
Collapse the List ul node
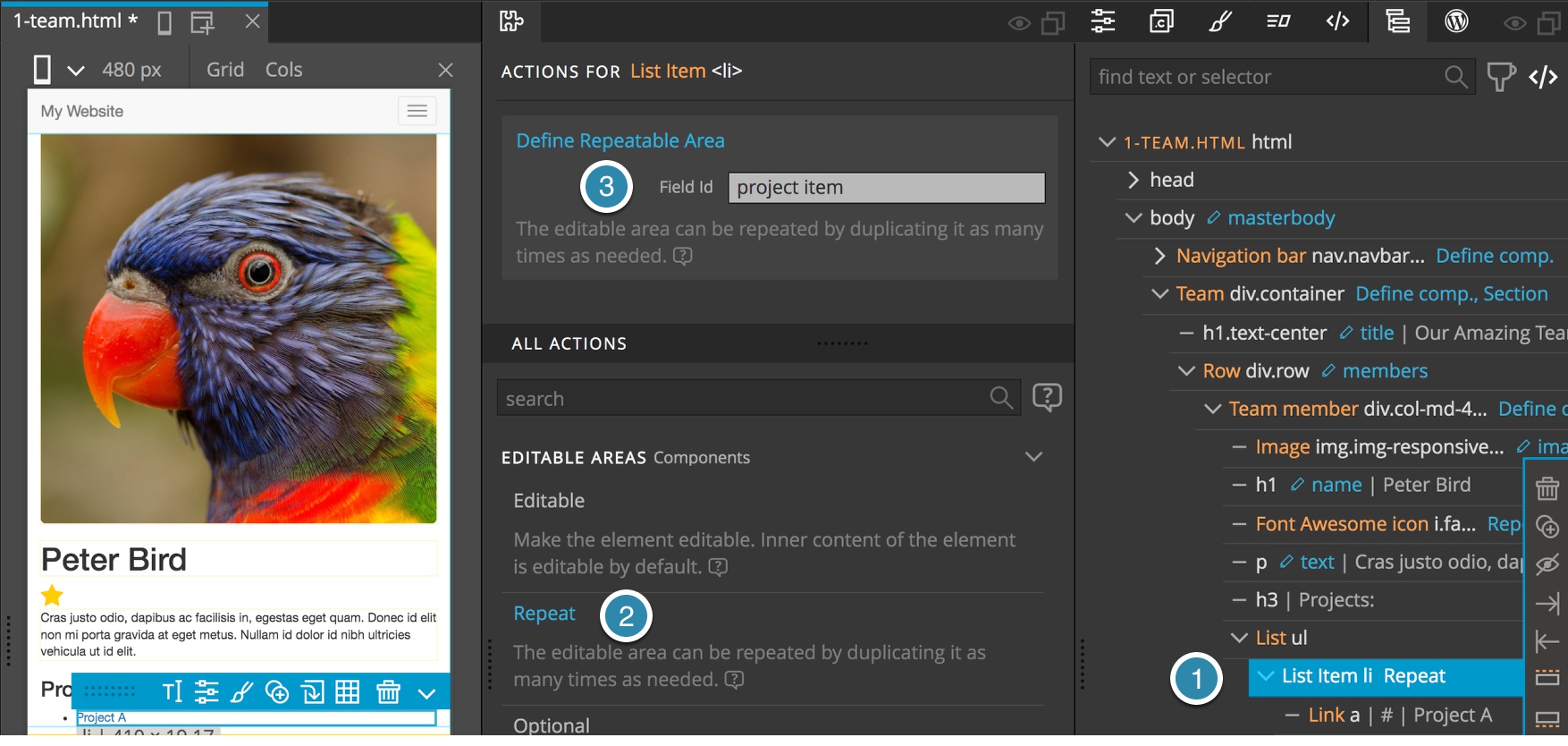(x=1240, y=638)
